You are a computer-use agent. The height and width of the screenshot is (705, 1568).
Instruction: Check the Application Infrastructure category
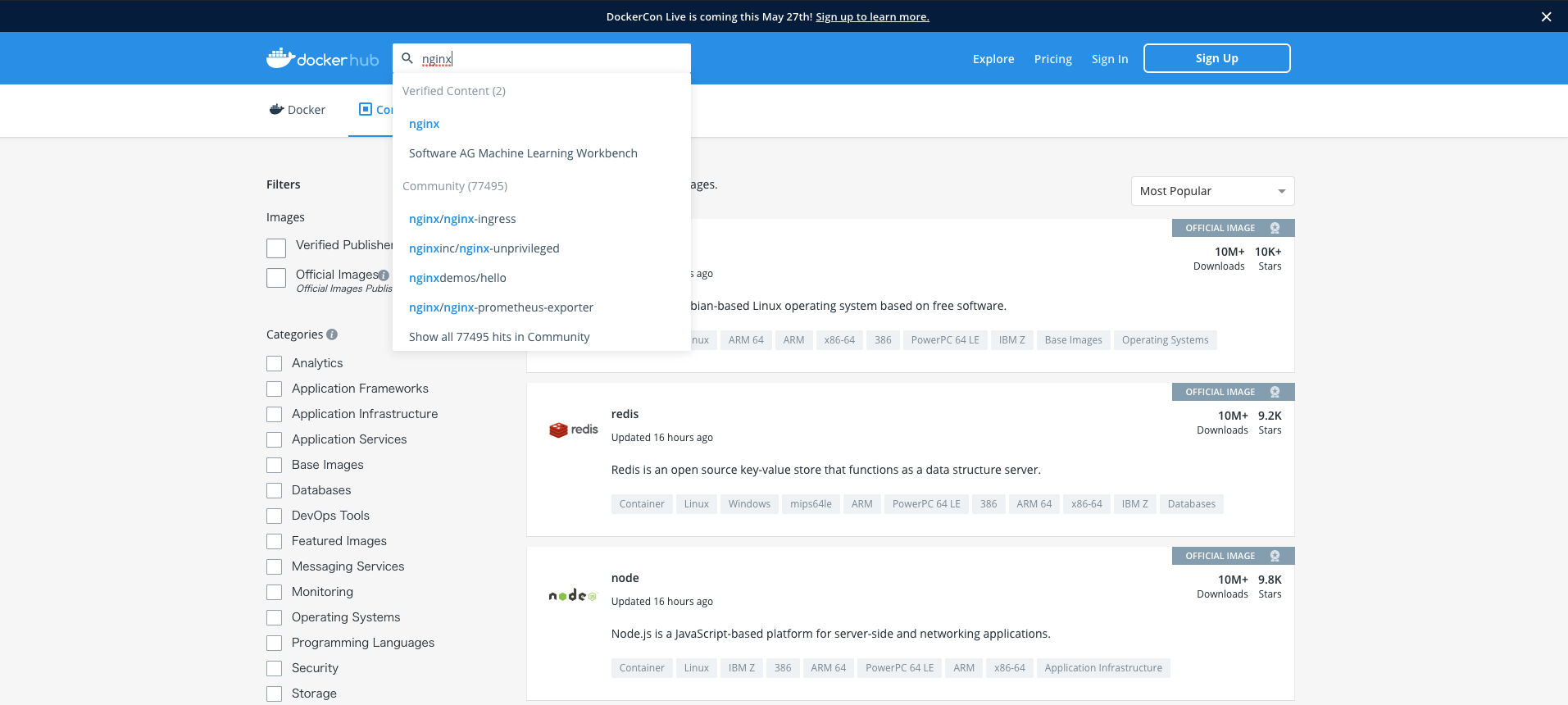click(x=274, y=414)
